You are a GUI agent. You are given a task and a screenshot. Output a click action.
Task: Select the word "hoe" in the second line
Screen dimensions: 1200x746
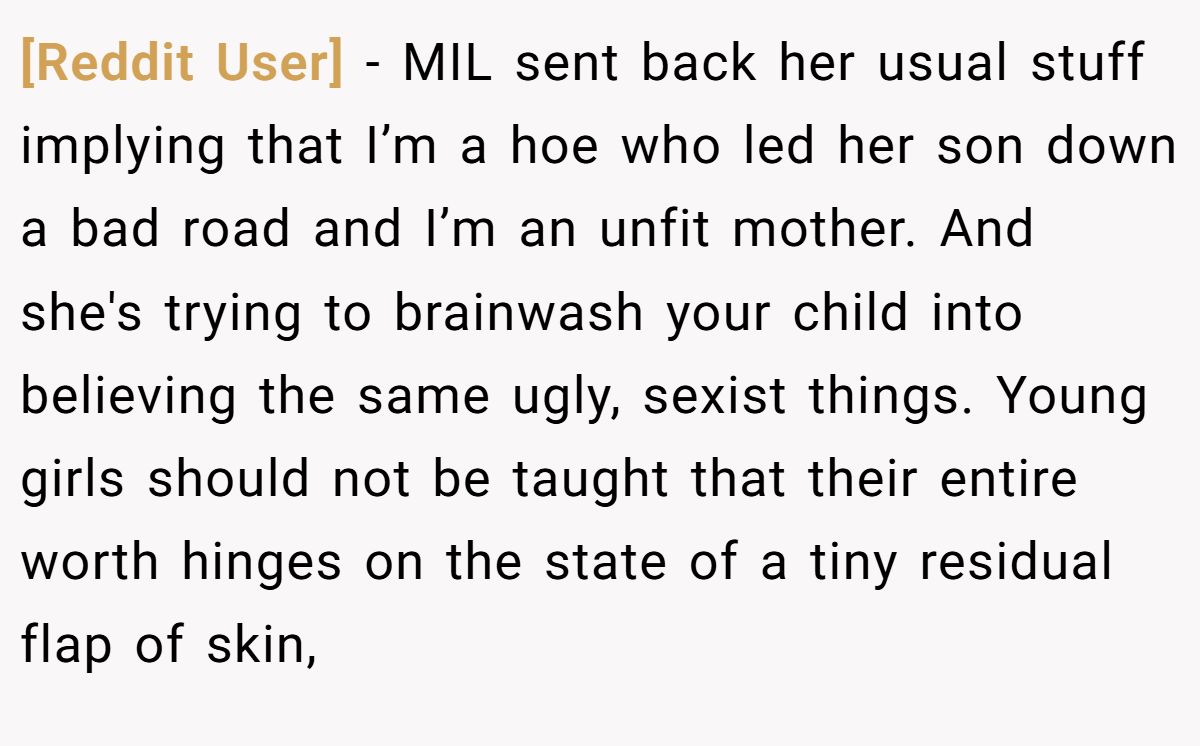[x=554, y=146]
